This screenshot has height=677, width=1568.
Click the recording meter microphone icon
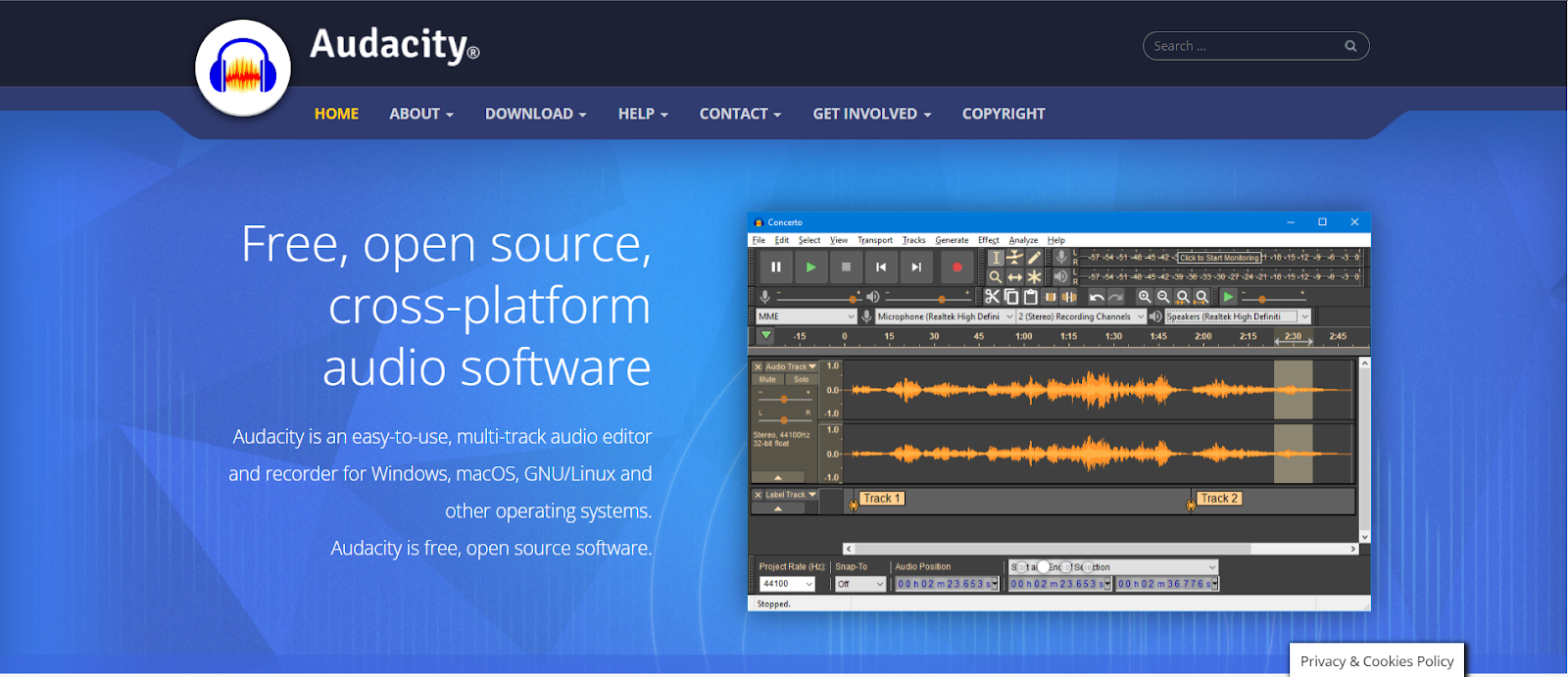1061,257
